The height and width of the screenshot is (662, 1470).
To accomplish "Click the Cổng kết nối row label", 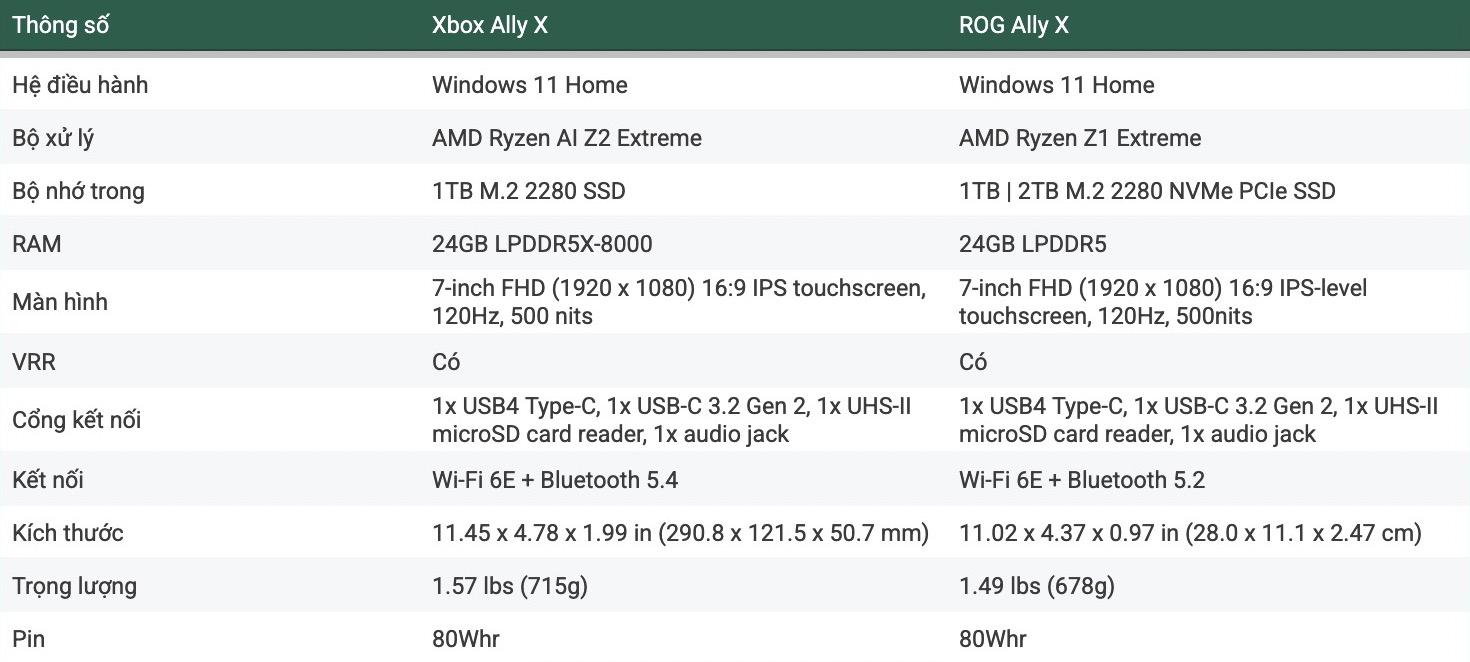I will [77, 420].
